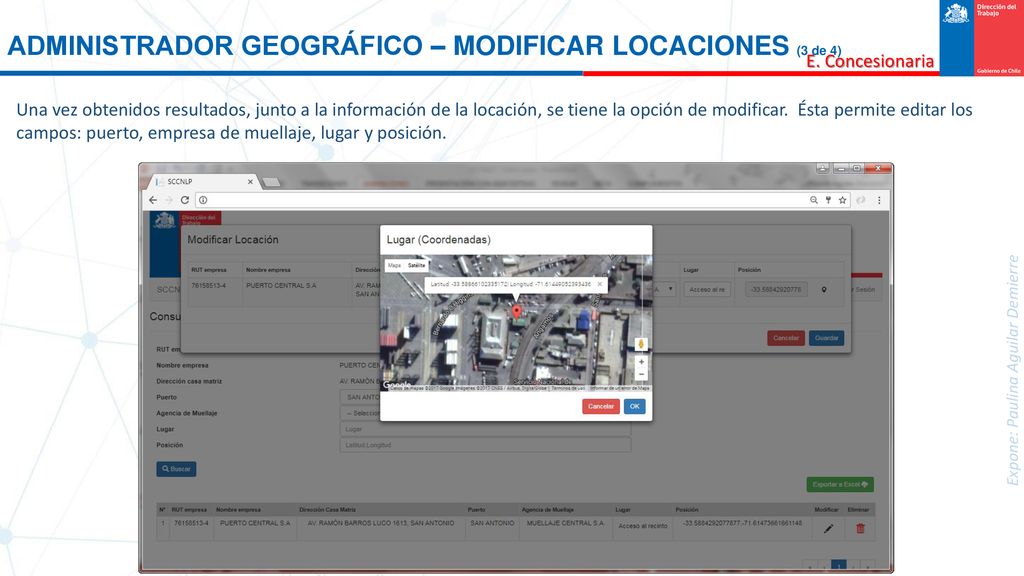
Task: Switch map view to Mapa
Action: 394,265
